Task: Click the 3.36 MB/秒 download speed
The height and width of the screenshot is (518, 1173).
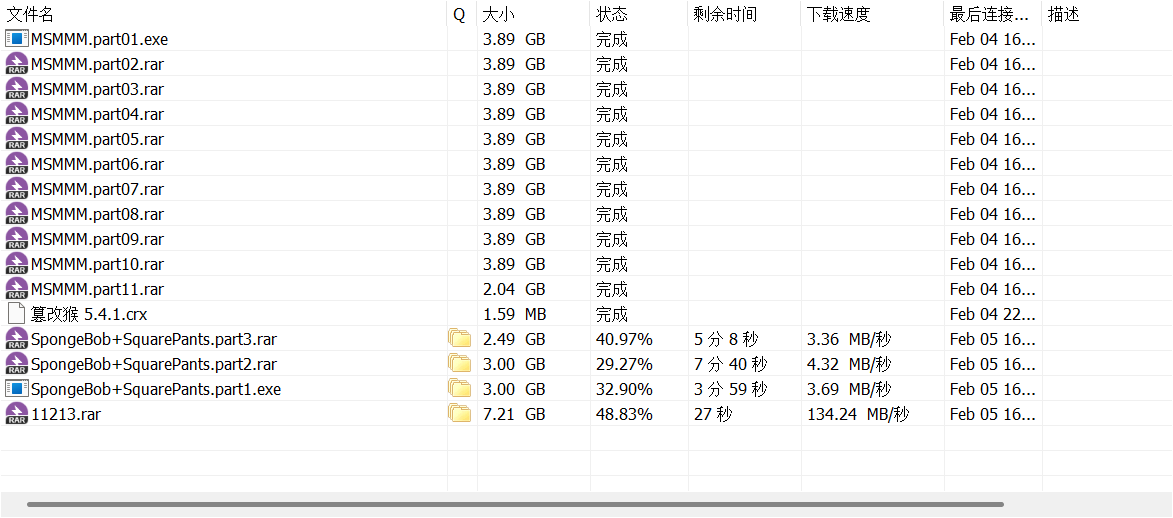Action: 849,339
